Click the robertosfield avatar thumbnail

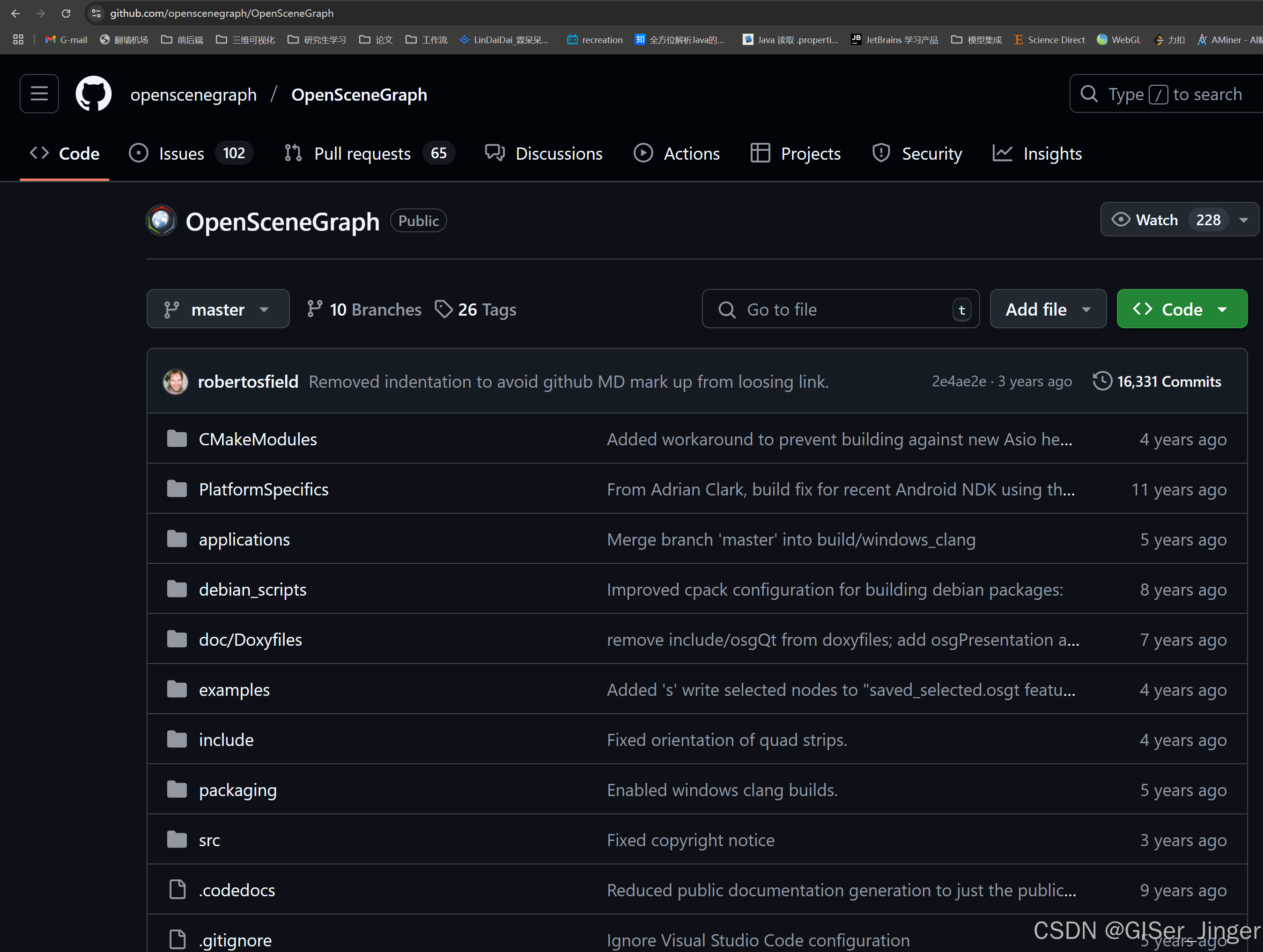pyautogui.click(x=175, y=382)
